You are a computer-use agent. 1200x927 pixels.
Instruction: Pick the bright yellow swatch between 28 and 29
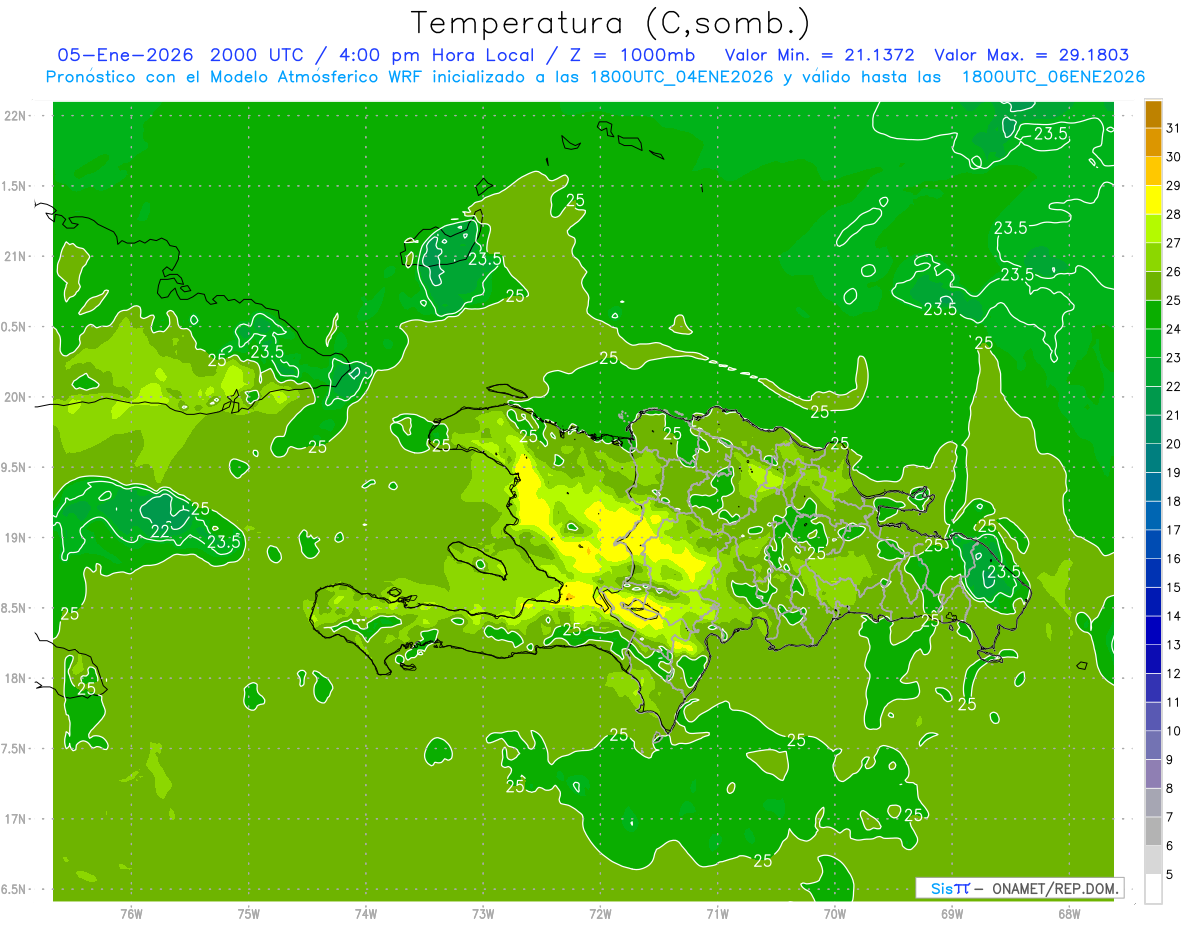[x=1153, y=200]
